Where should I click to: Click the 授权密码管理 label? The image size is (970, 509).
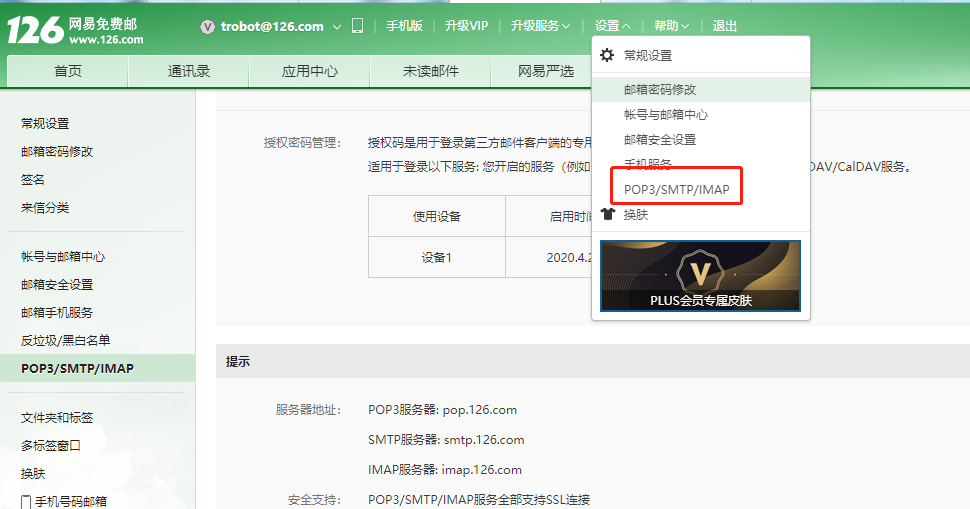tap(302, 143)
